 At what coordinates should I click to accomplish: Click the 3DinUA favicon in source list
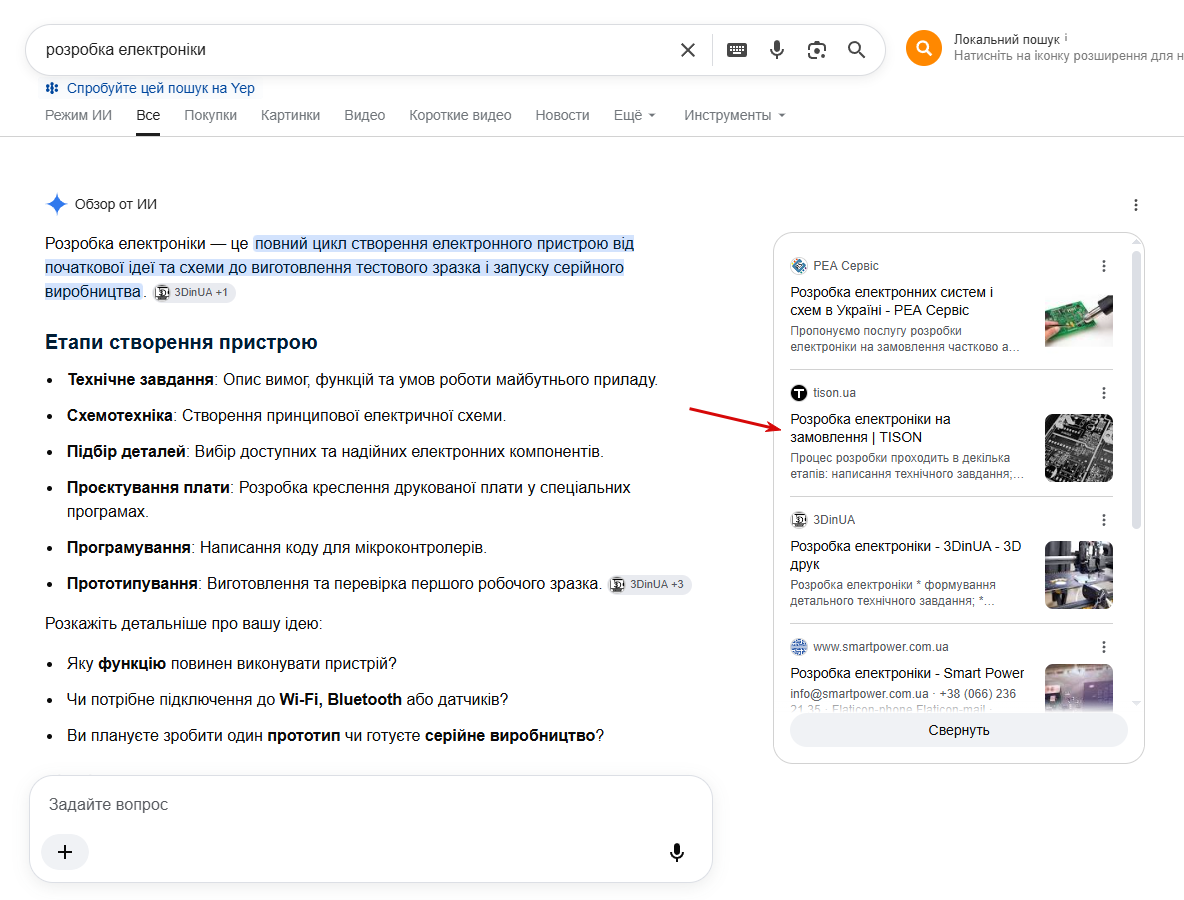tap(798, 519)
